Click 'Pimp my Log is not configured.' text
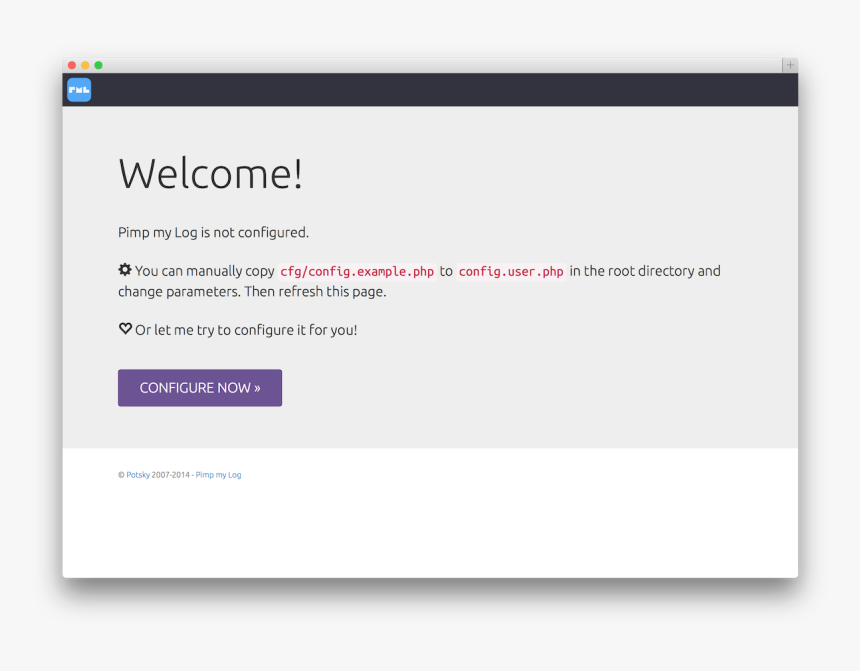 coord(213,233)
